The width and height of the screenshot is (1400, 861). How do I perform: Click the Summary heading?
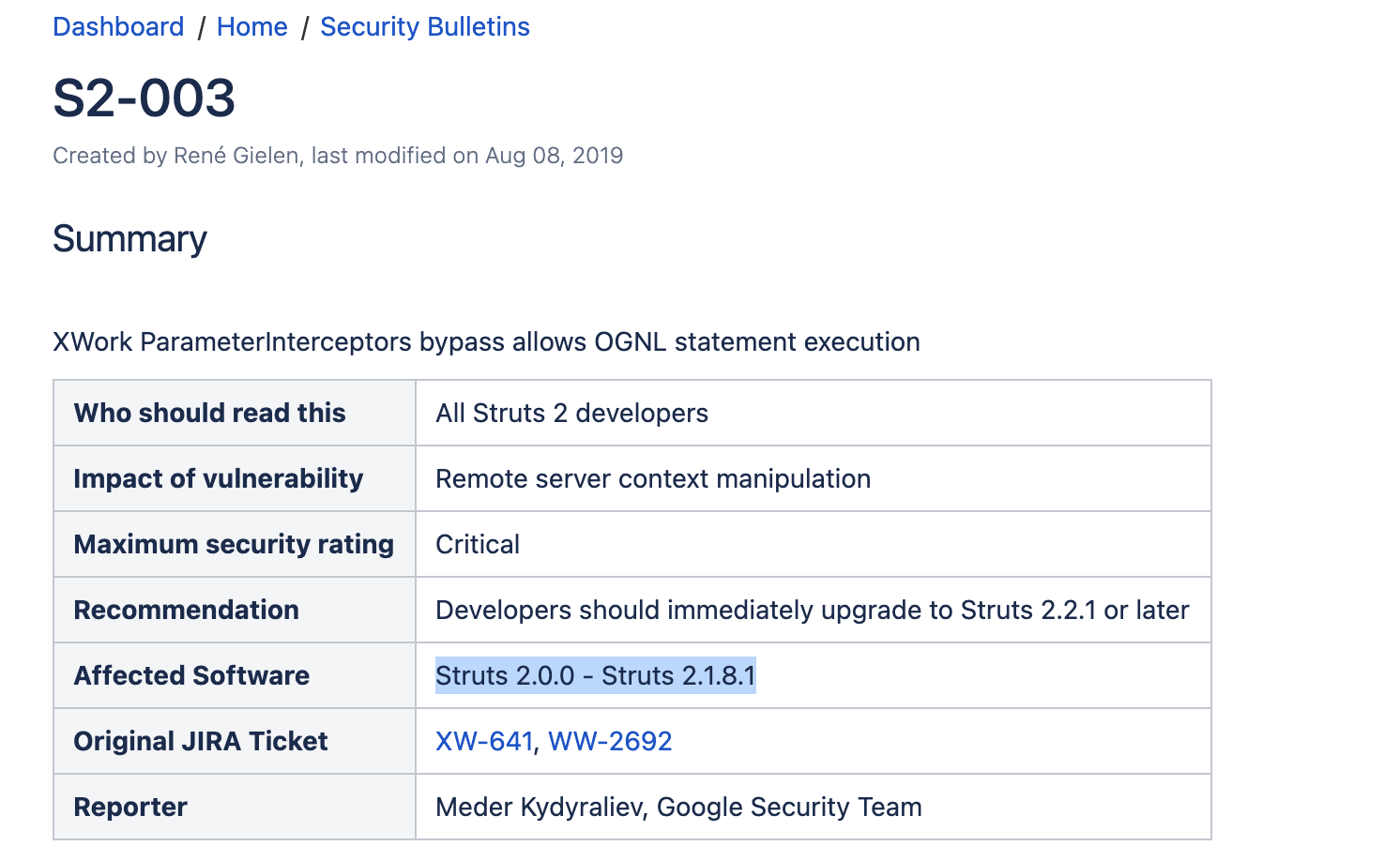129,239
